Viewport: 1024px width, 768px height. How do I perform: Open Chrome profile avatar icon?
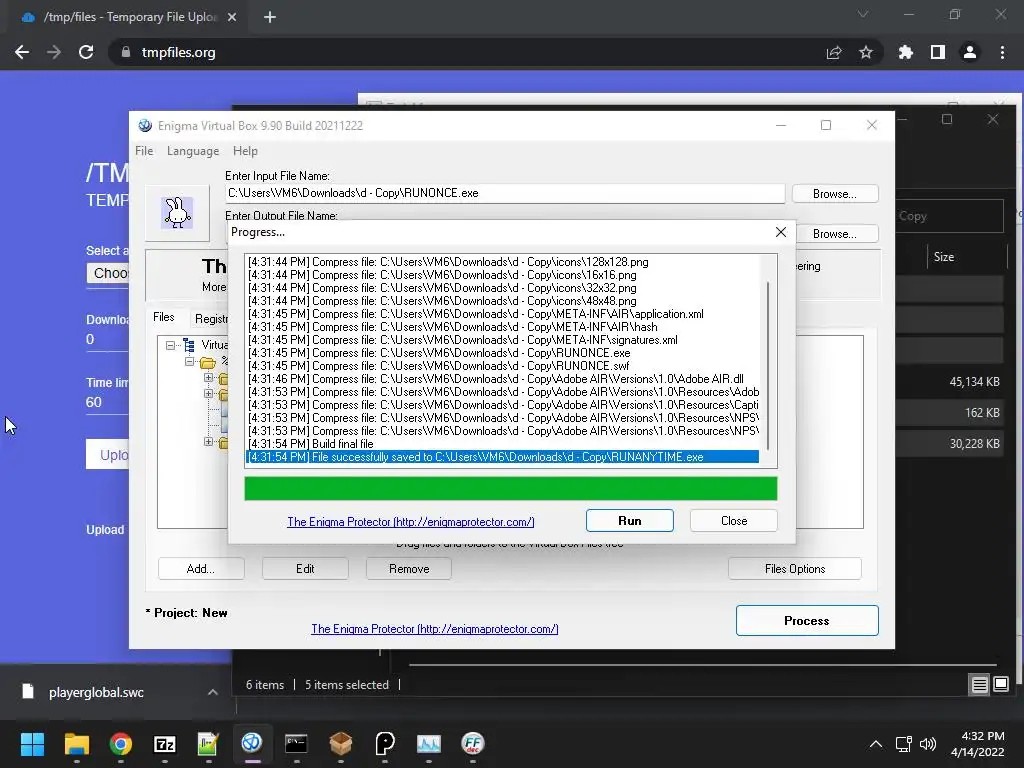point(970,52)
